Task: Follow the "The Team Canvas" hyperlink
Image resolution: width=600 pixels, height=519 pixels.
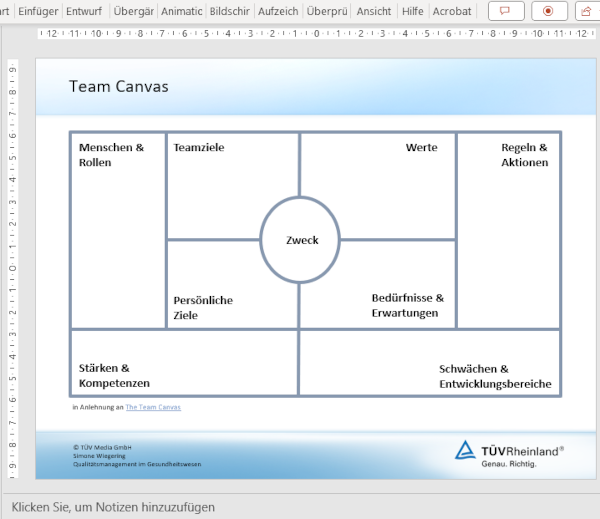Action: tap(153, 408)
